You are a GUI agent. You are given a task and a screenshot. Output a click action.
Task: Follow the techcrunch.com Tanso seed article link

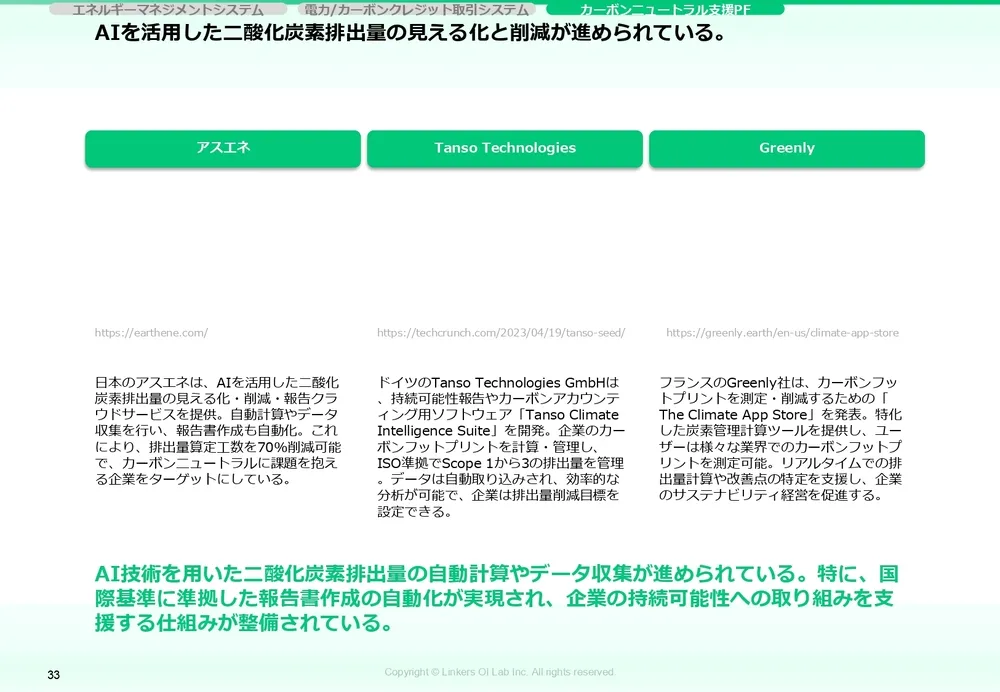(500, 333)
